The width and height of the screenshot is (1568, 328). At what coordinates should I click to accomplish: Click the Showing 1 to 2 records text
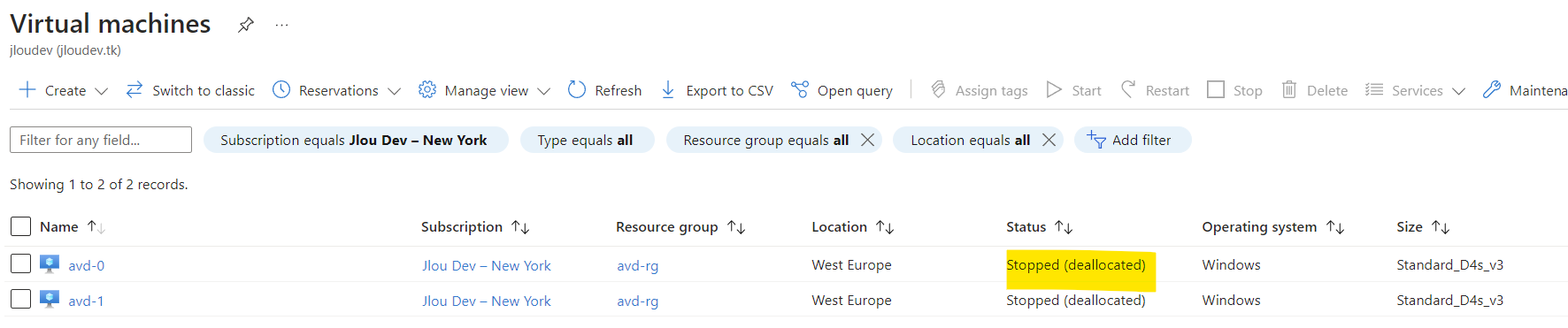[99, 184]
